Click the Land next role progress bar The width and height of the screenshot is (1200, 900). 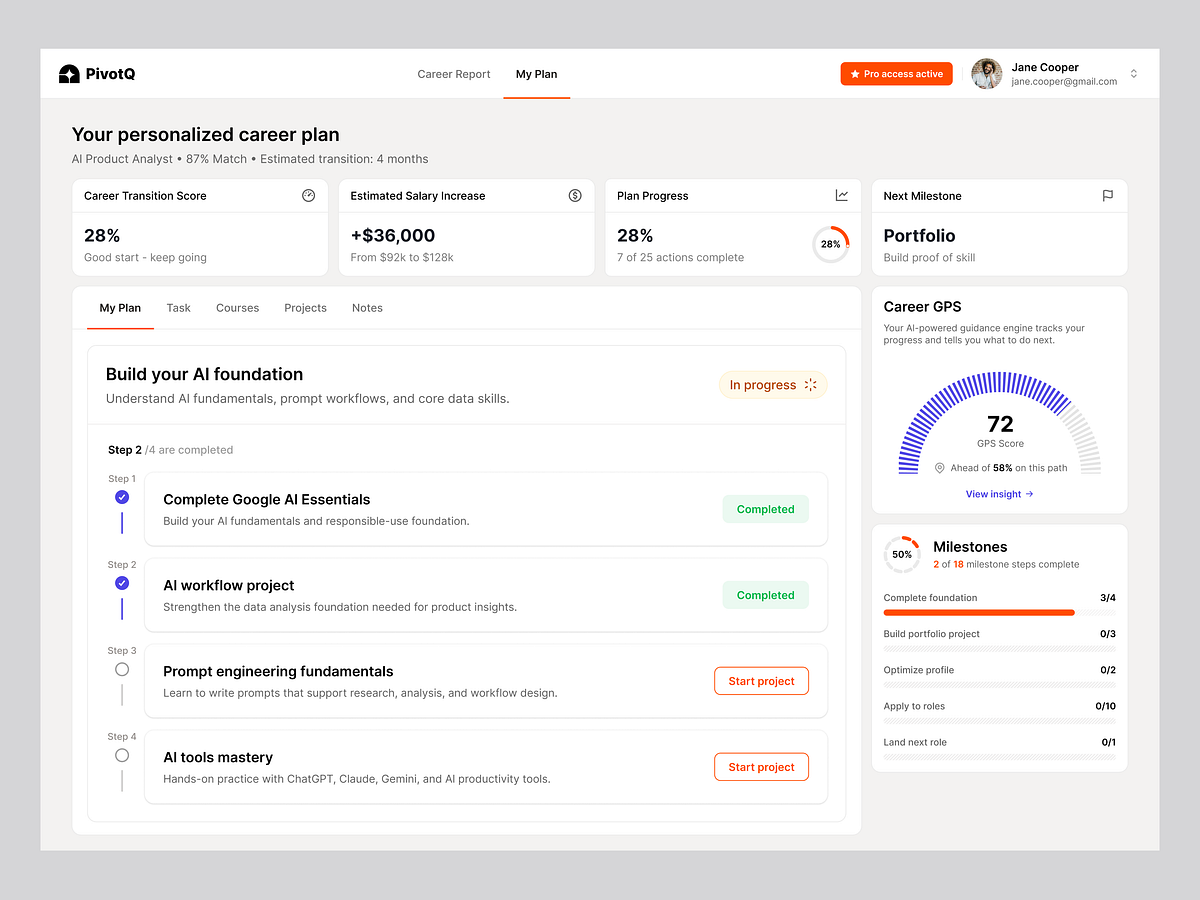pos(1000,756)
